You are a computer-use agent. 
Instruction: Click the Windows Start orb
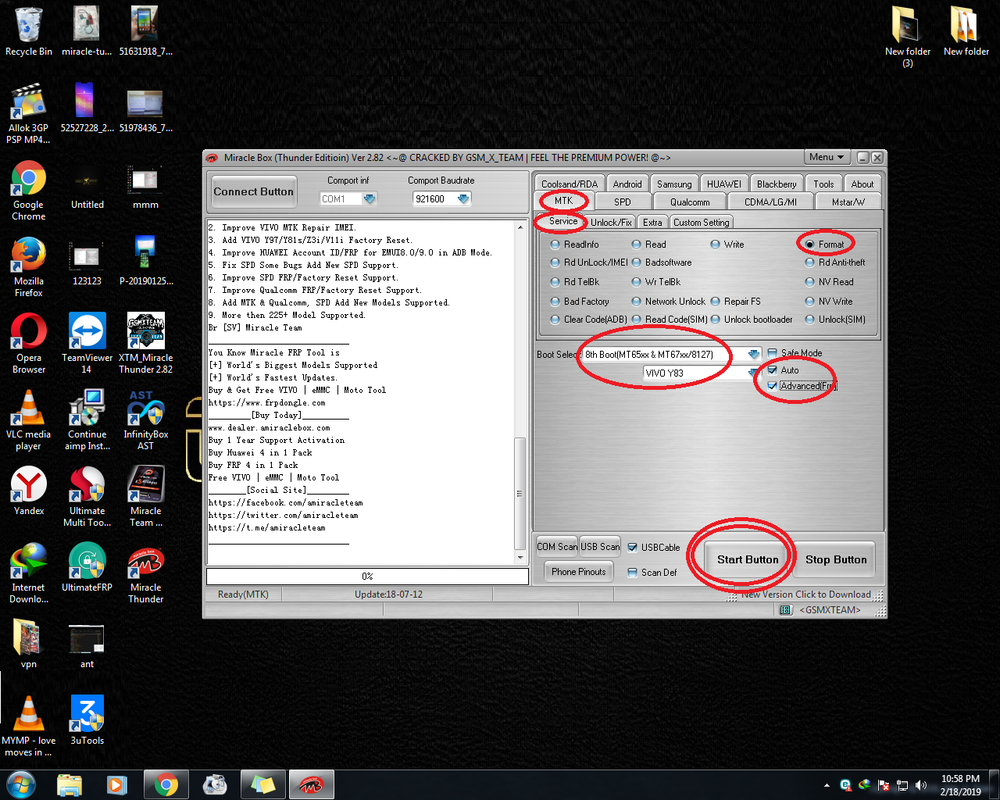tap(20, 784)
